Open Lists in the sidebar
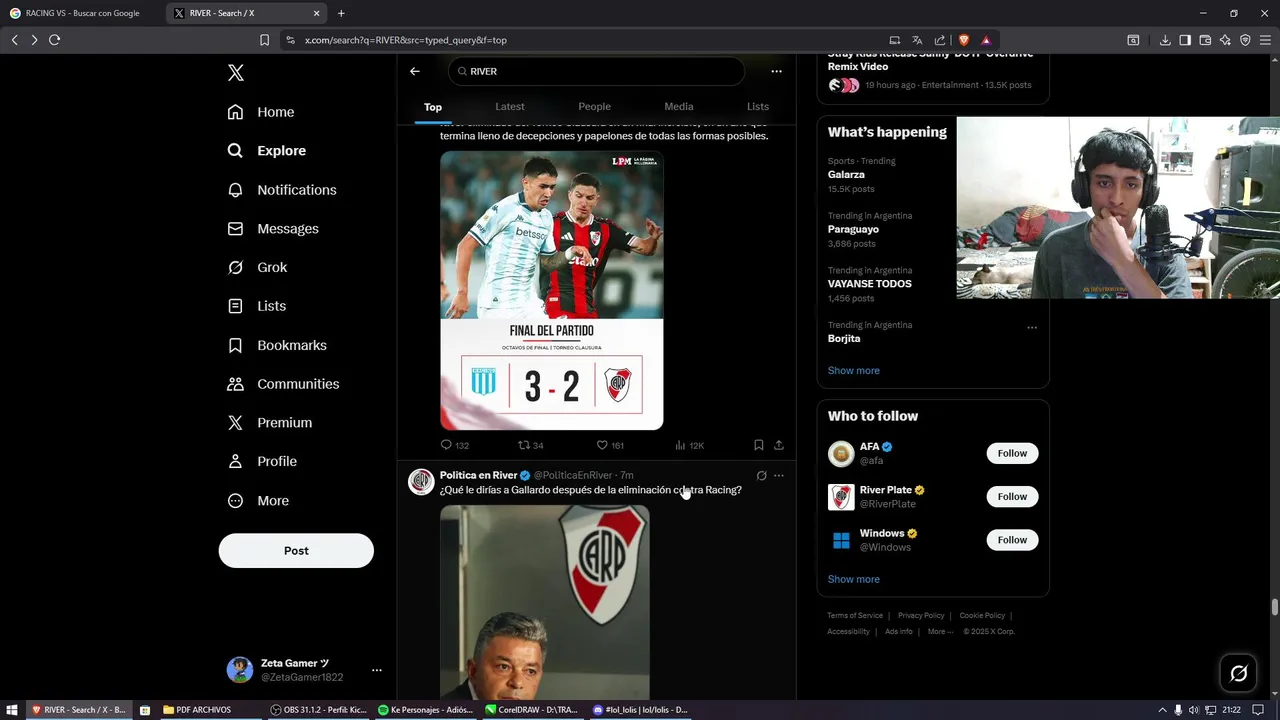Viewport: 1280px width, 720px height. click(257, 306)
